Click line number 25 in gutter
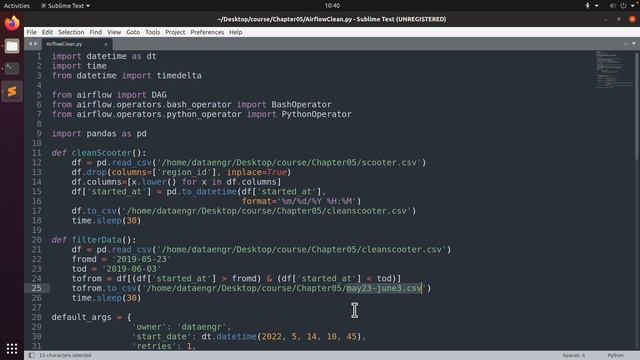Image resolution: width=640 pixels, height=360 pixels. click(x=36, y=288)
